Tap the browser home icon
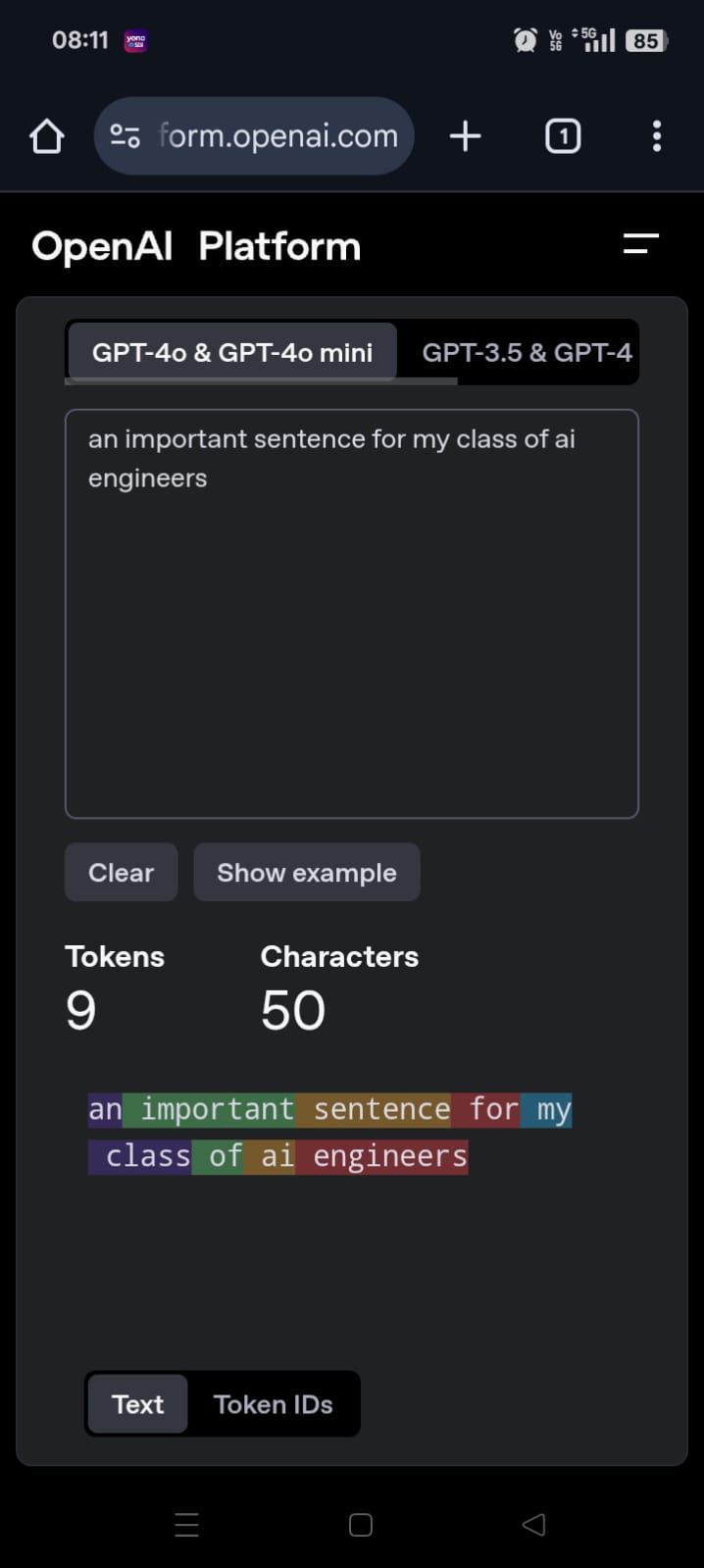The image size is (704, 1568). point(47,136)
